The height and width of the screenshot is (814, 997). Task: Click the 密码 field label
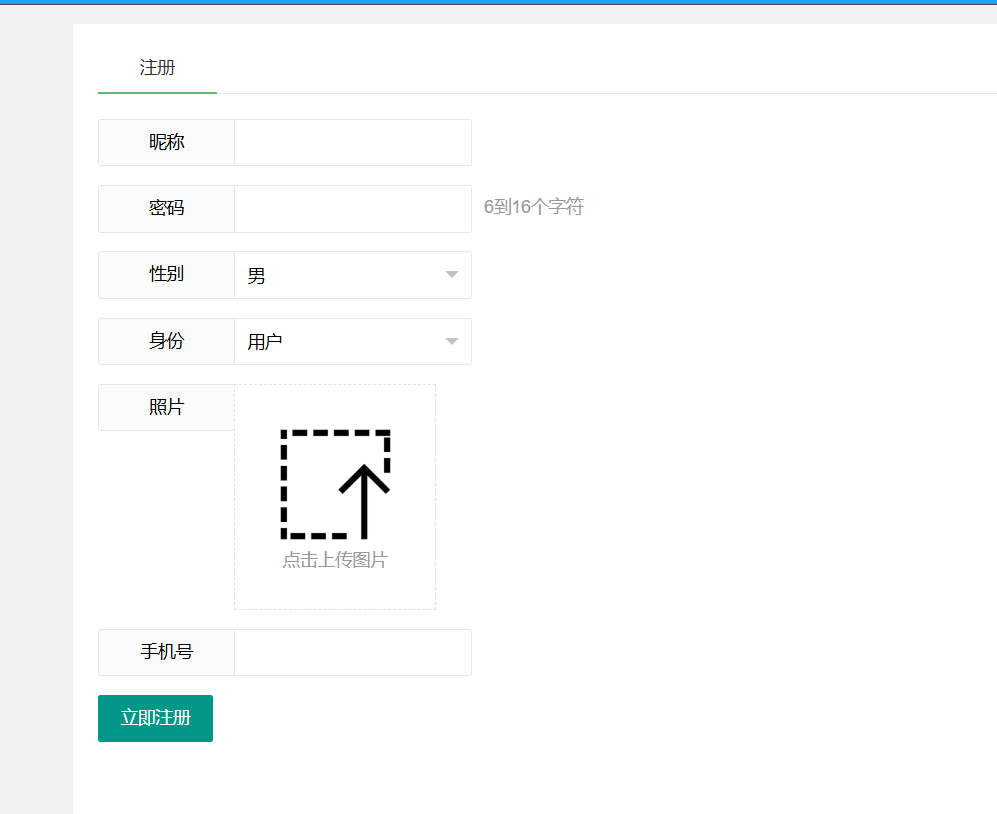(167, 209)
